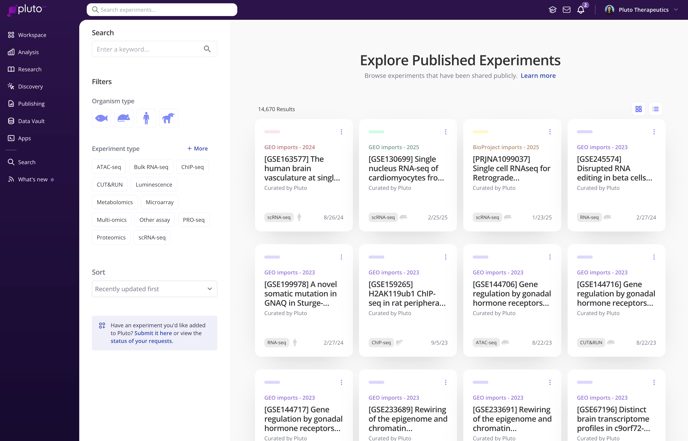Click the ChIP-seq tag on GSE159265 card
The height and width of the screenshot is (441, 688).
(x=381, y=343)
